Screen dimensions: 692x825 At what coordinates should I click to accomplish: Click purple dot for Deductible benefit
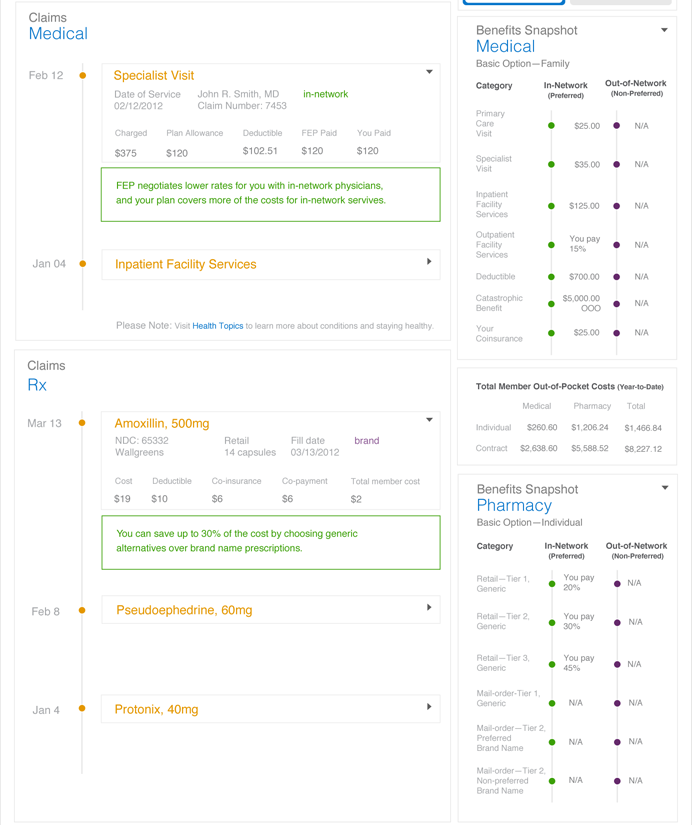click(617, 277)
